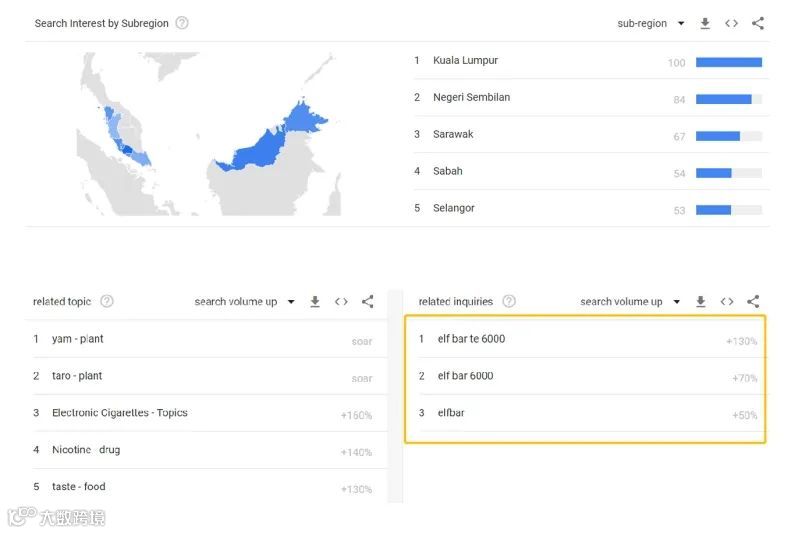Embed the related inquiries widget

(727, 301)
